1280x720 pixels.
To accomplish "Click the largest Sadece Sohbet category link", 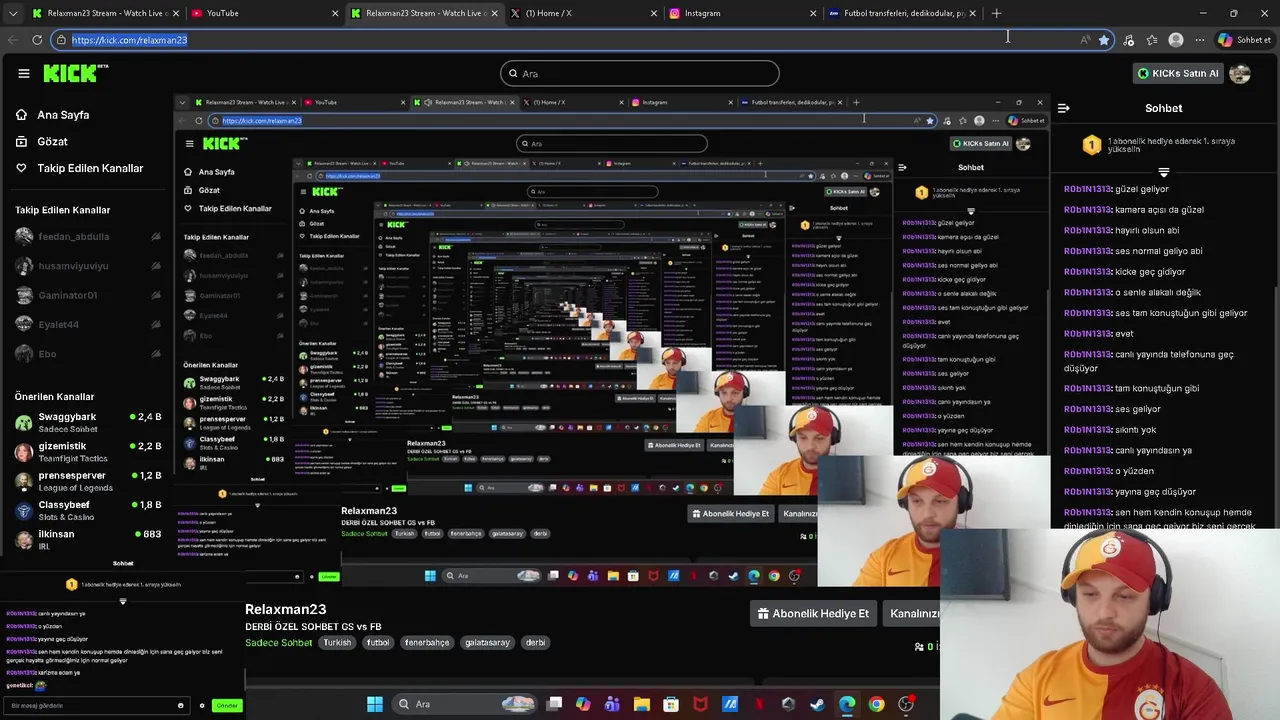I will click(279, 643).
